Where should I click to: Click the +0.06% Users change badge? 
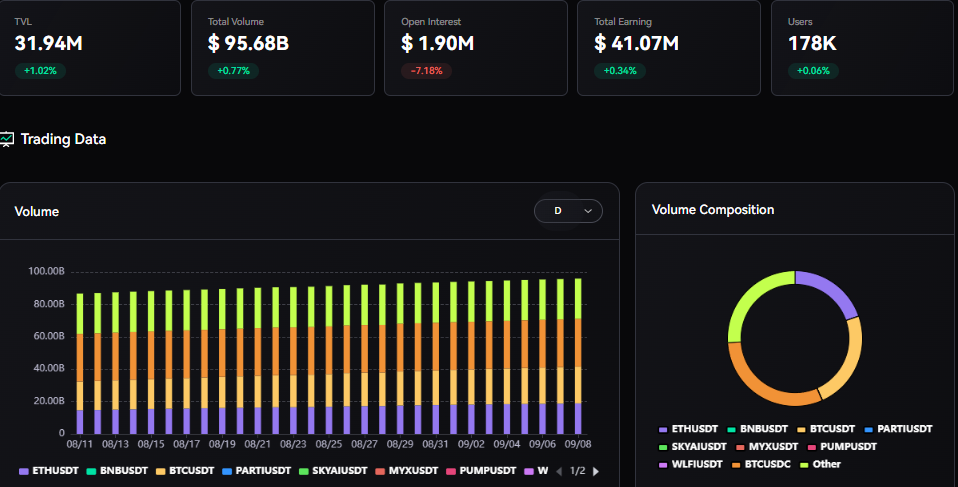tap(813, 71)
